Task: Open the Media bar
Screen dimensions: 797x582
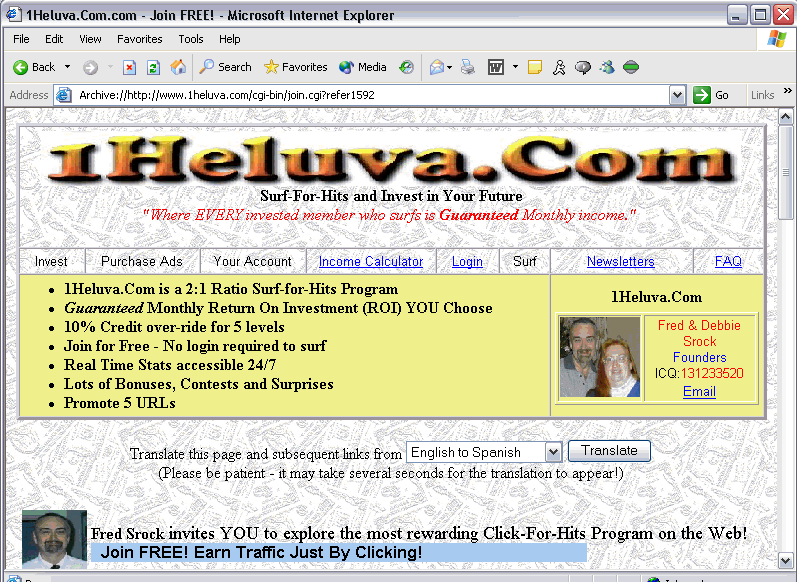Action: click(362, 67)
